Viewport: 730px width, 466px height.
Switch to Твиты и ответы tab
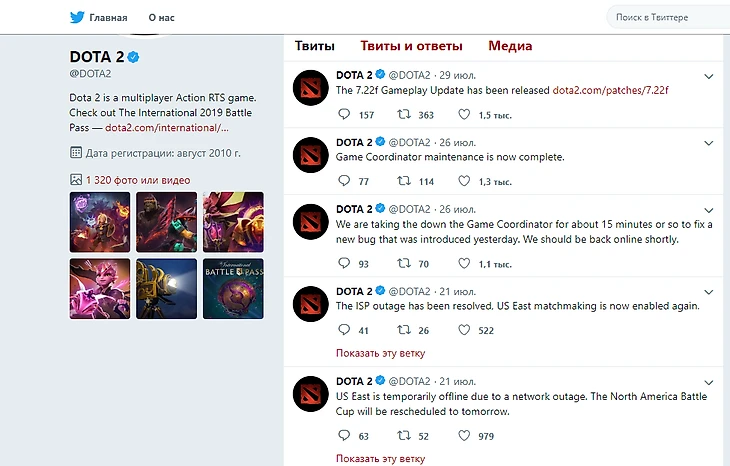point(411,46)
